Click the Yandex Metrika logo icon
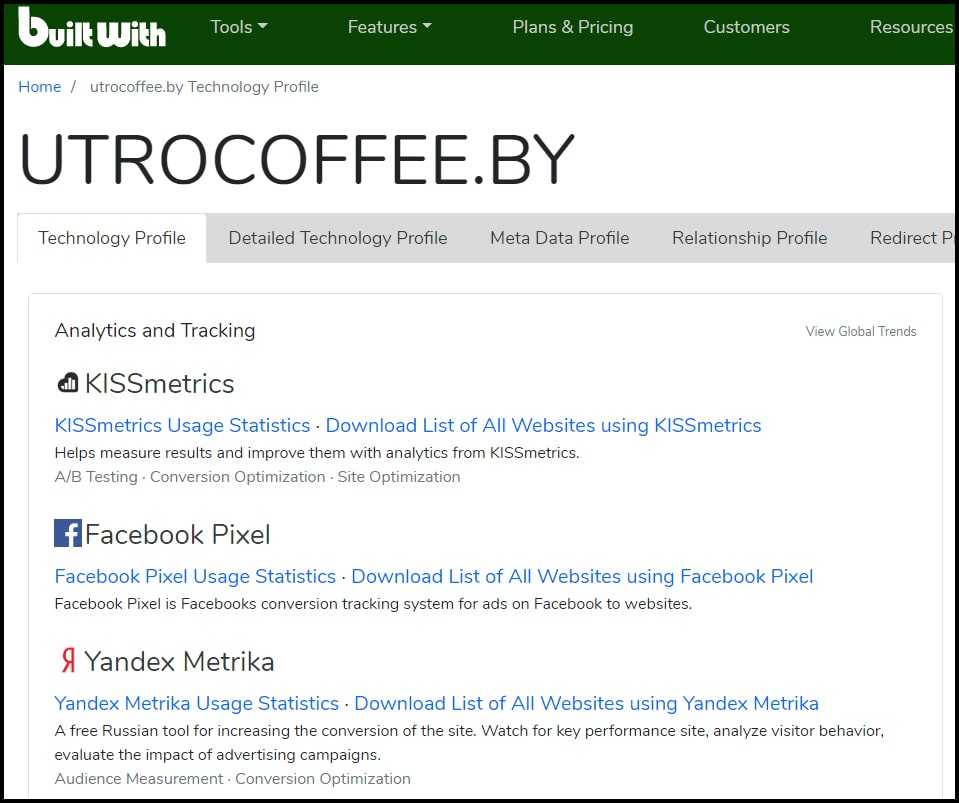Image resolution: width=959 pixels, height=803 pixels. (67, 661)
